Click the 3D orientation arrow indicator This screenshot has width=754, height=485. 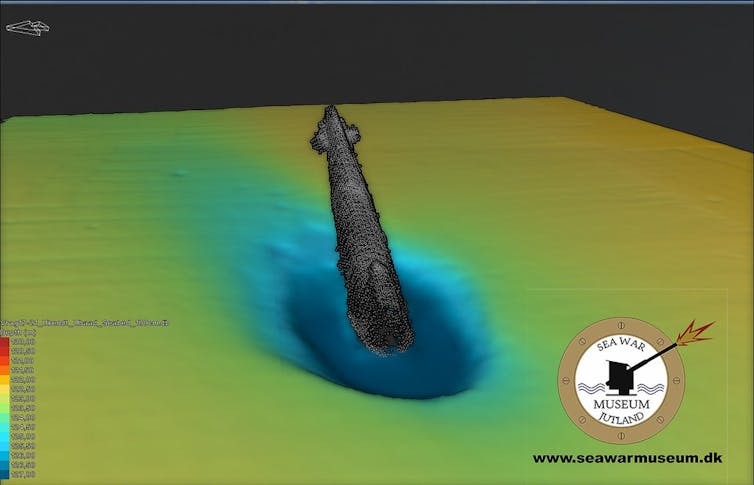(28, 25)
